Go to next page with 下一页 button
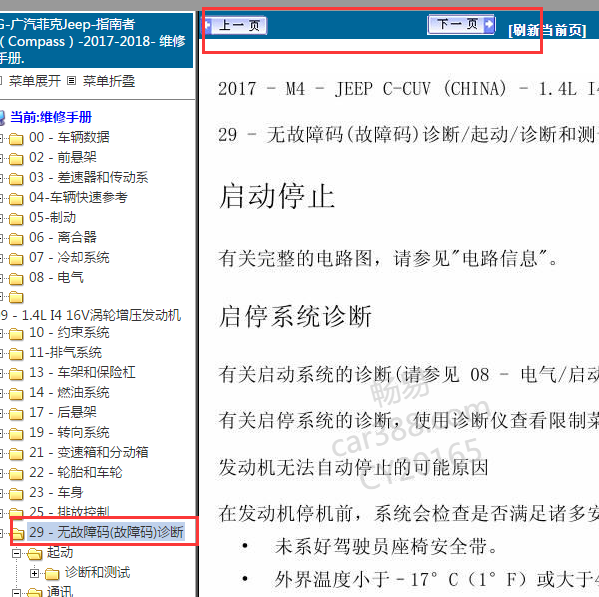599x597 pixels. click(x=461, y=25)
